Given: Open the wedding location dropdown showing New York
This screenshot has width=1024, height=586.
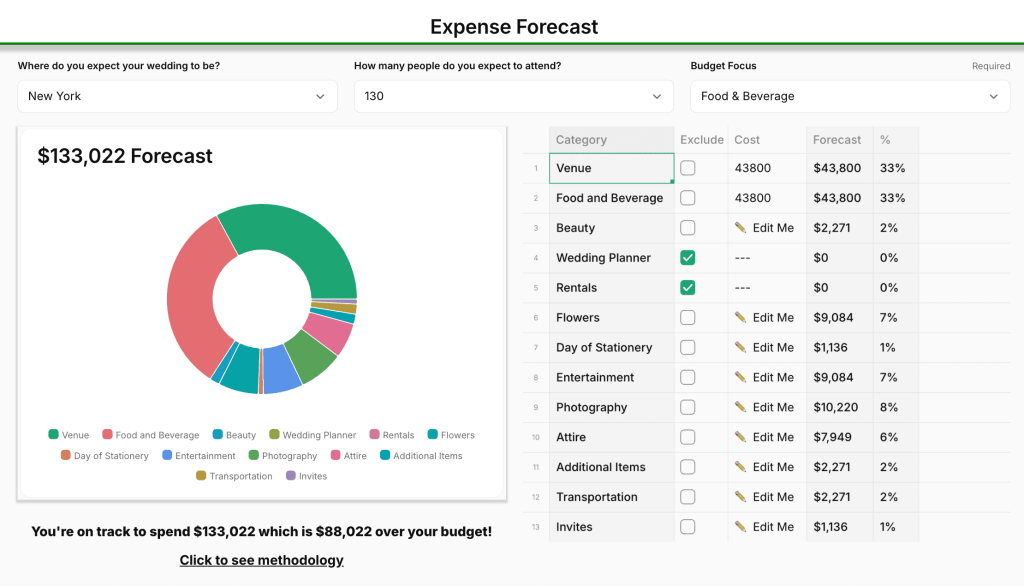Looking at the screenshot, I should pos(176,97).
